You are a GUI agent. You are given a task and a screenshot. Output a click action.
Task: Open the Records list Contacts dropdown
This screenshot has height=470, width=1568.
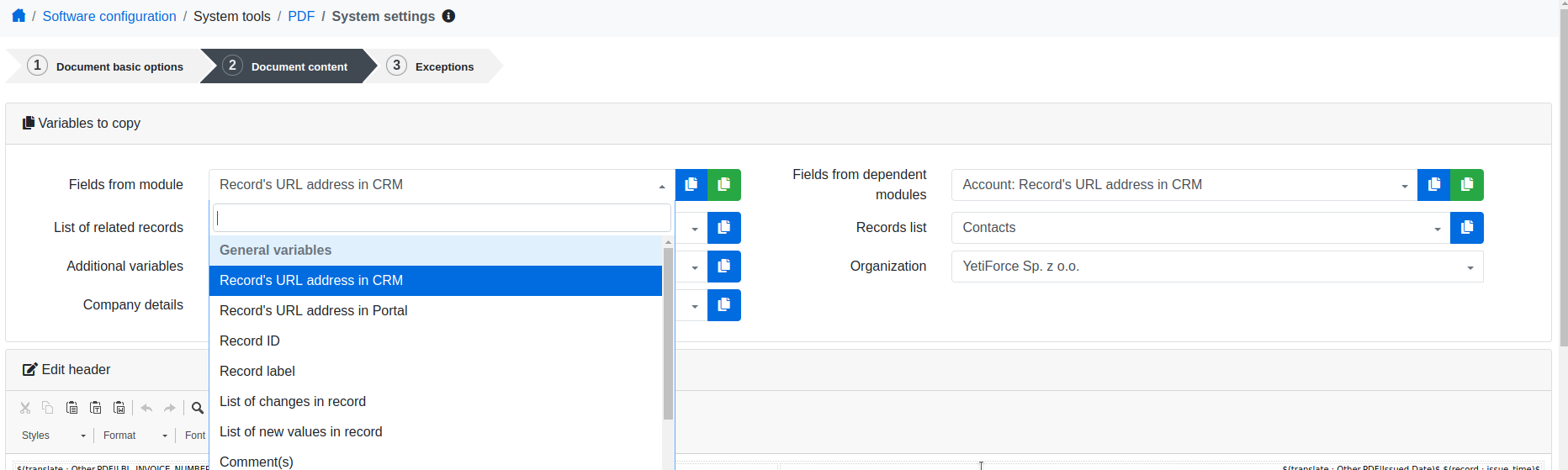tap(1201, 228)
